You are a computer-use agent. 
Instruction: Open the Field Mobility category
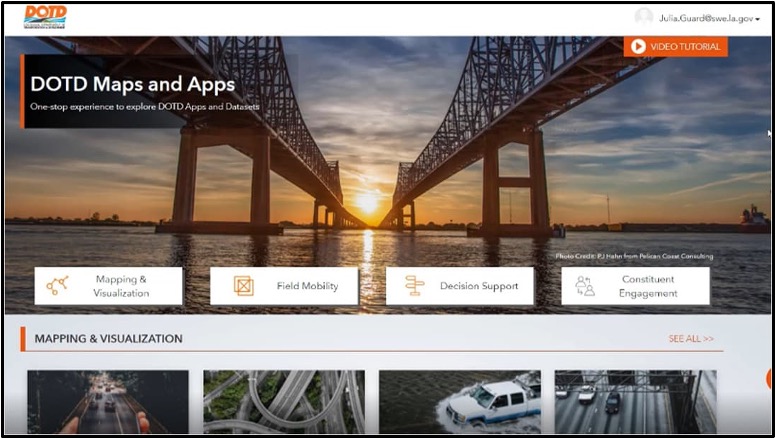pyautogui.click(x=284, y=286)
